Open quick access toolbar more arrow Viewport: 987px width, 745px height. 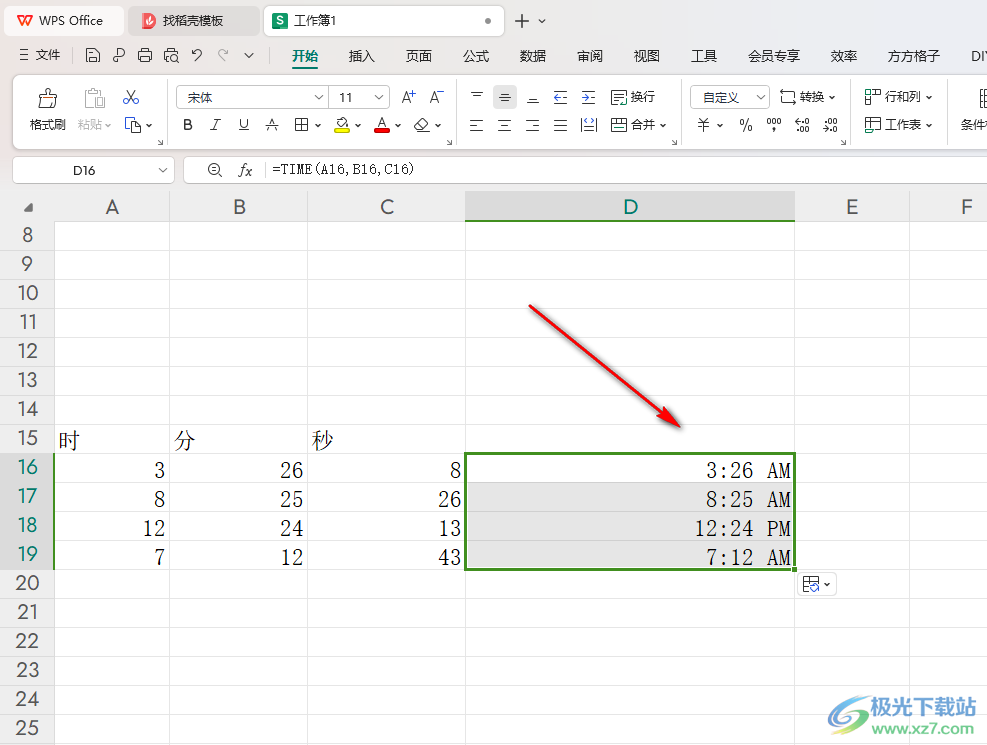[249, 56]
